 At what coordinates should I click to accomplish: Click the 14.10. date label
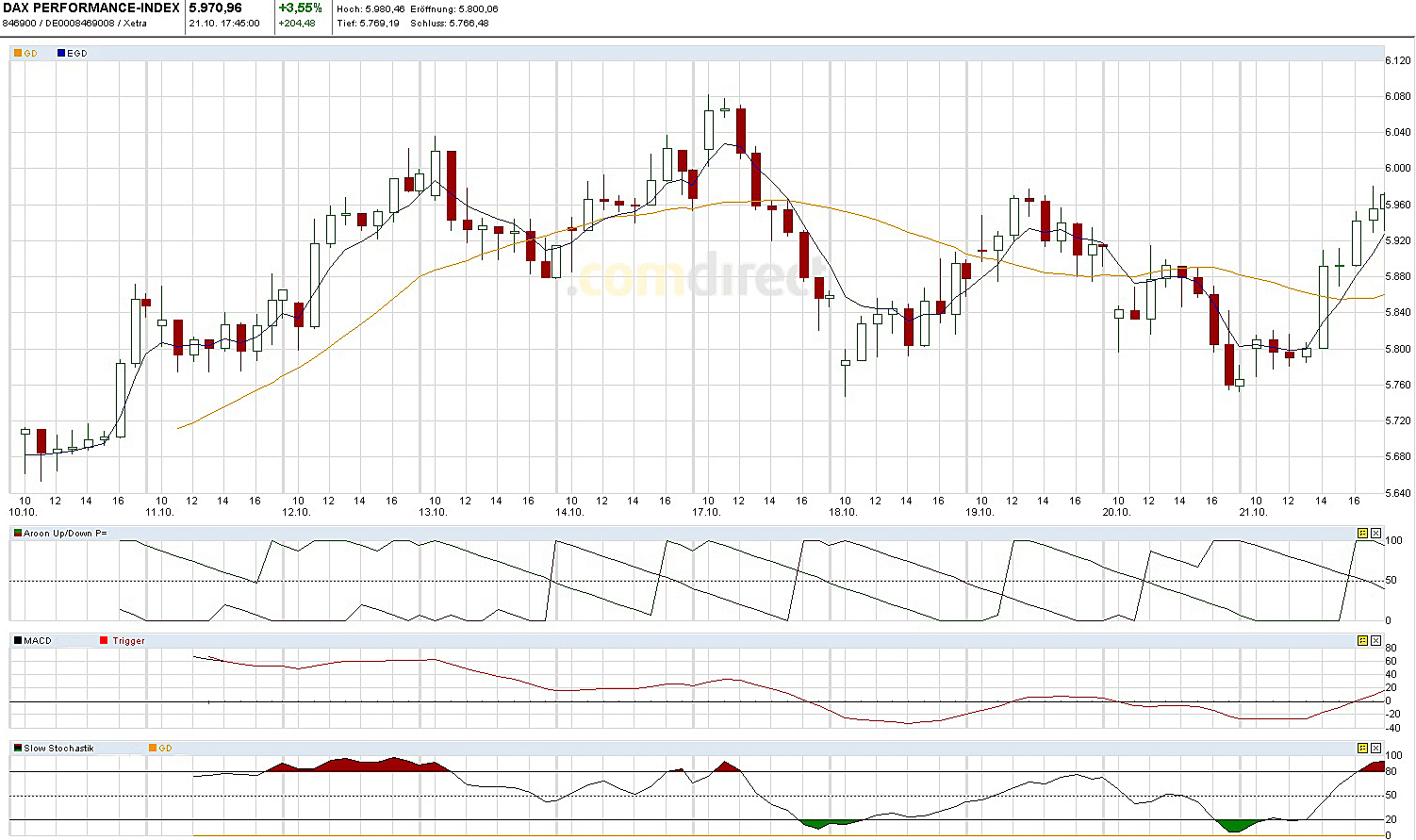click(569, 513)
